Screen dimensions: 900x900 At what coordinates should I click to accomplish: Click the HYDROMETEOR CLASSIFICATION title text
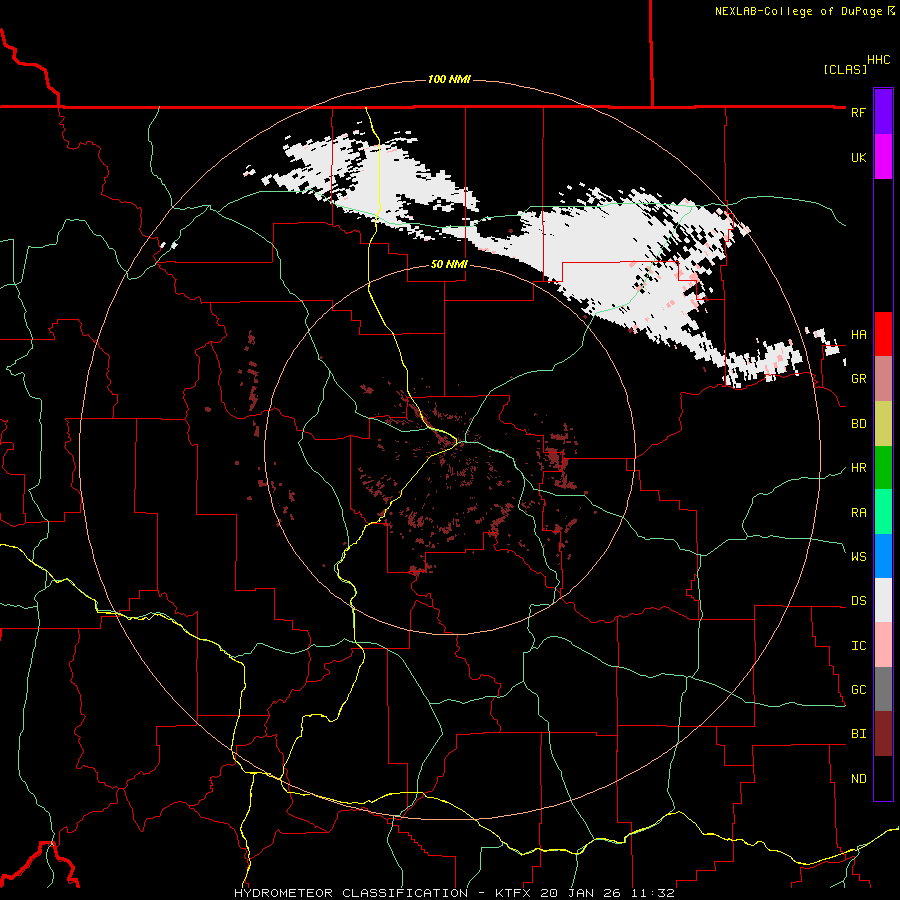tap(351, 893)
